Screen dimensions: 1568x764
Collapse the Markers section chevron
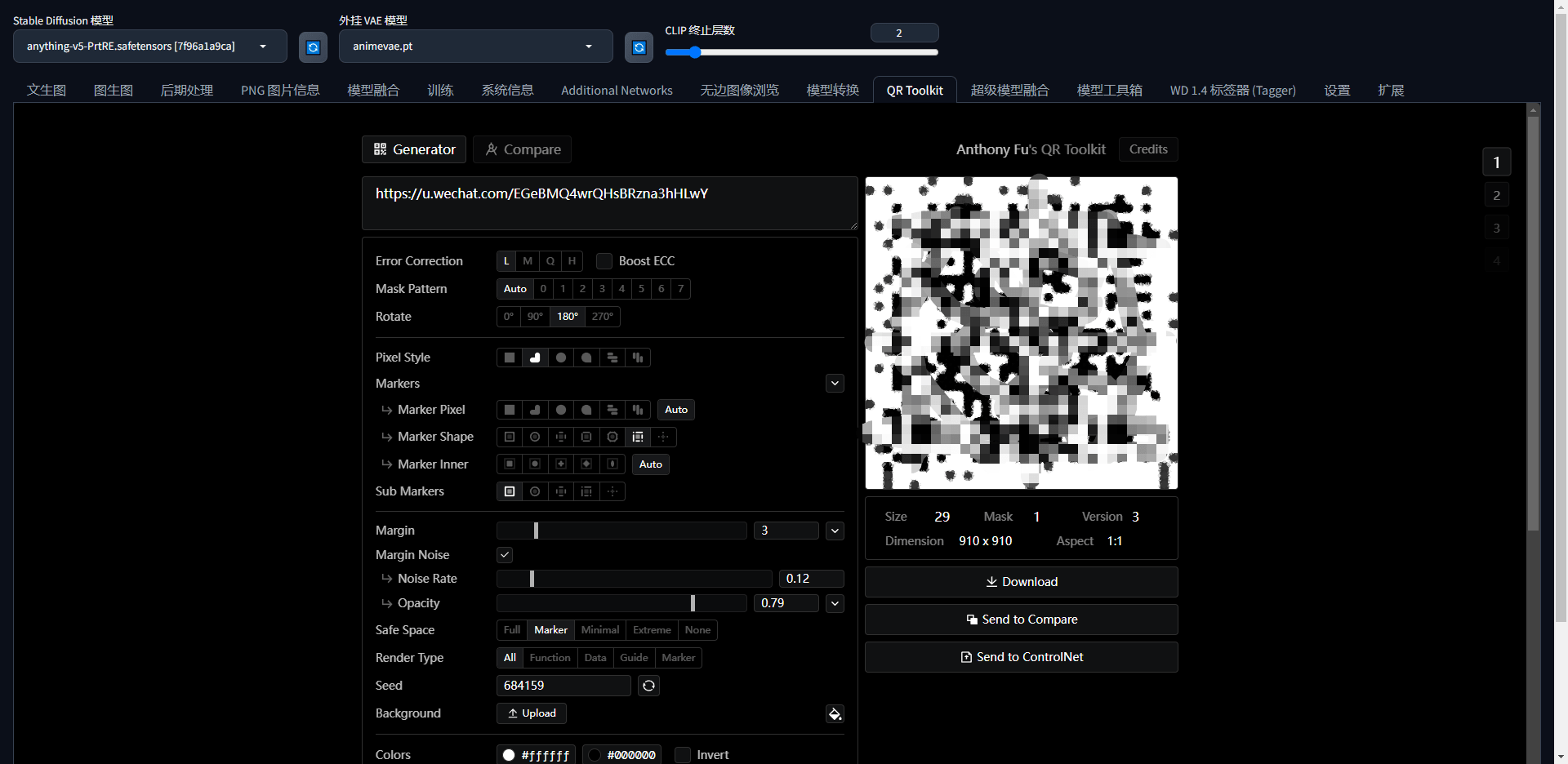tap(835, 384)
